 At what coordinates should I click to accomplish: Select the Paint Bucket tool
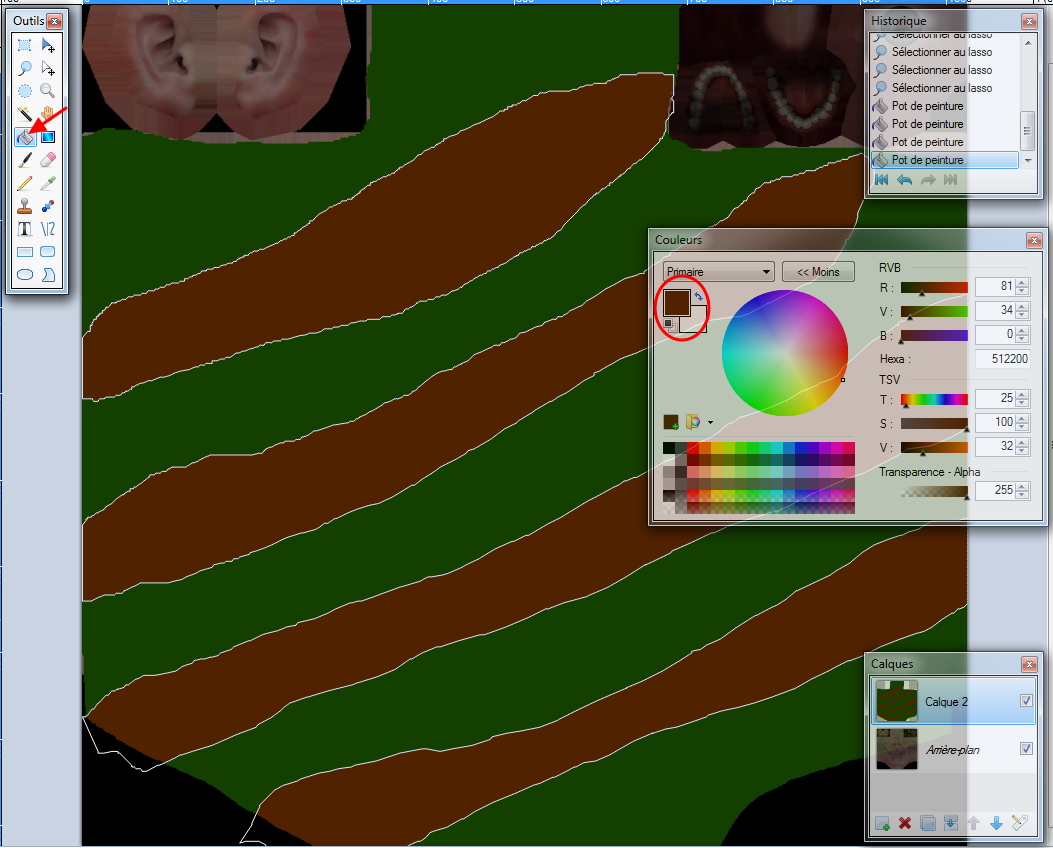(25, 137)
